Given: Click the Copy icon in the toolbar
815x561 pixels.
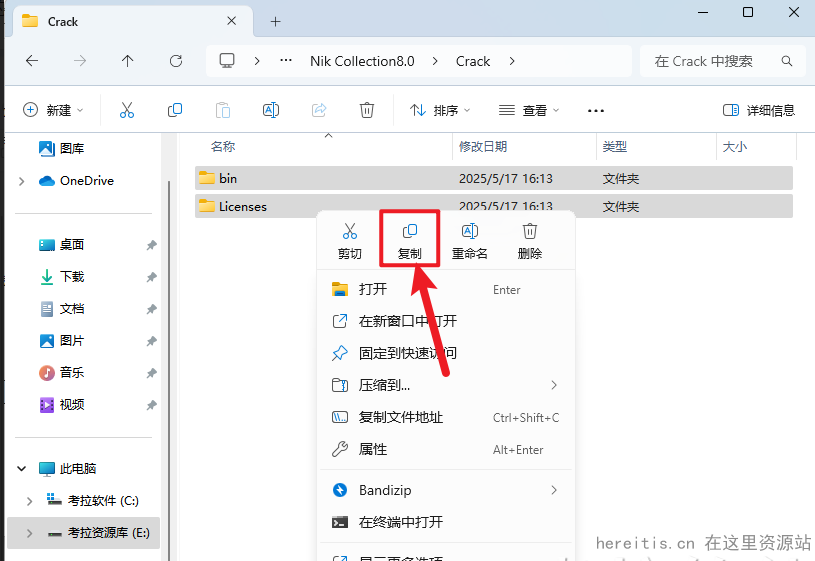Looking at the screenshot, I should (175, 110).
